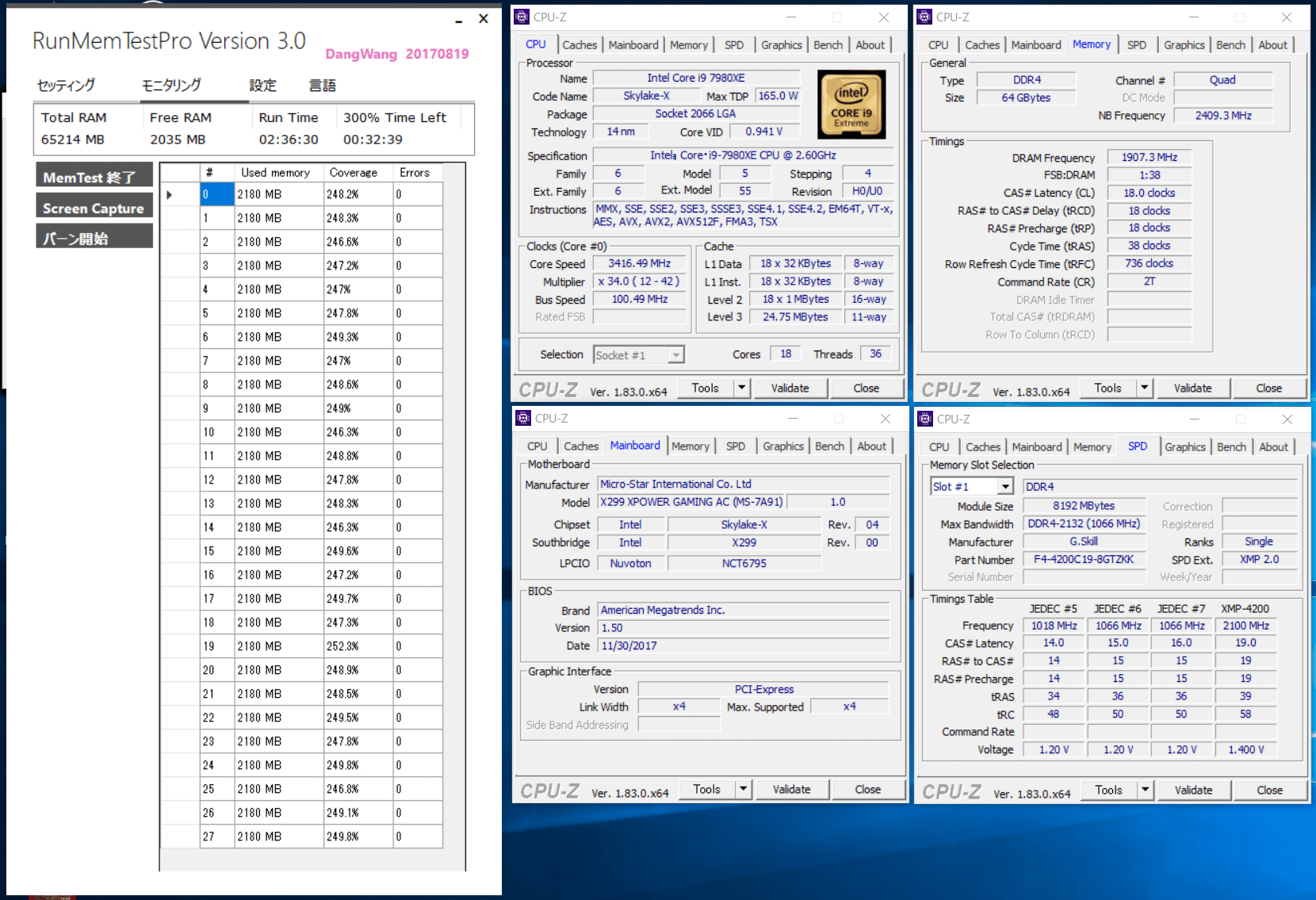
Task: Open the 言語 language menu
Action: point(323,85)
